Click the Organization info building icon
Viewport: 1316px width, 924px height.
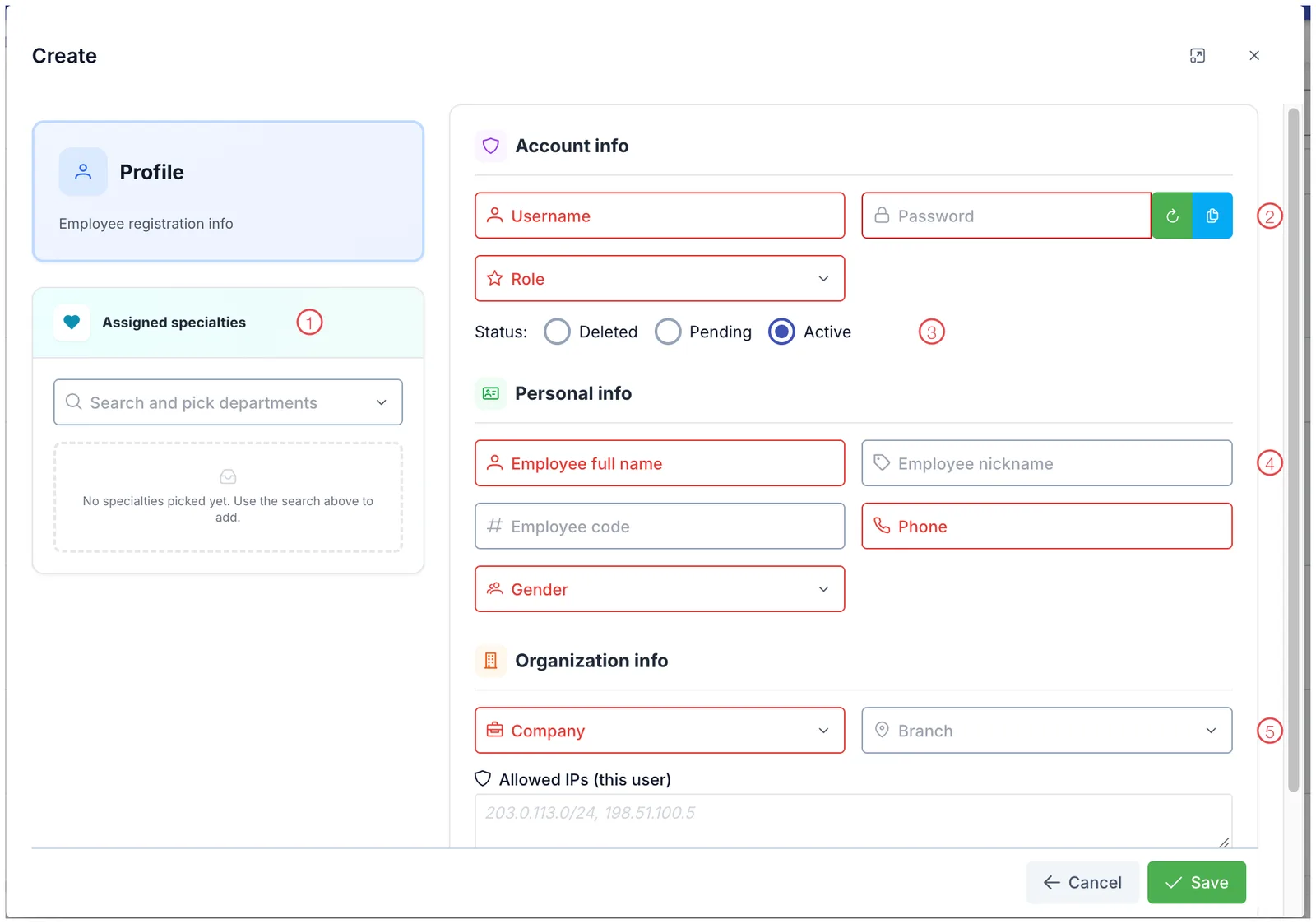click(491, 661)
